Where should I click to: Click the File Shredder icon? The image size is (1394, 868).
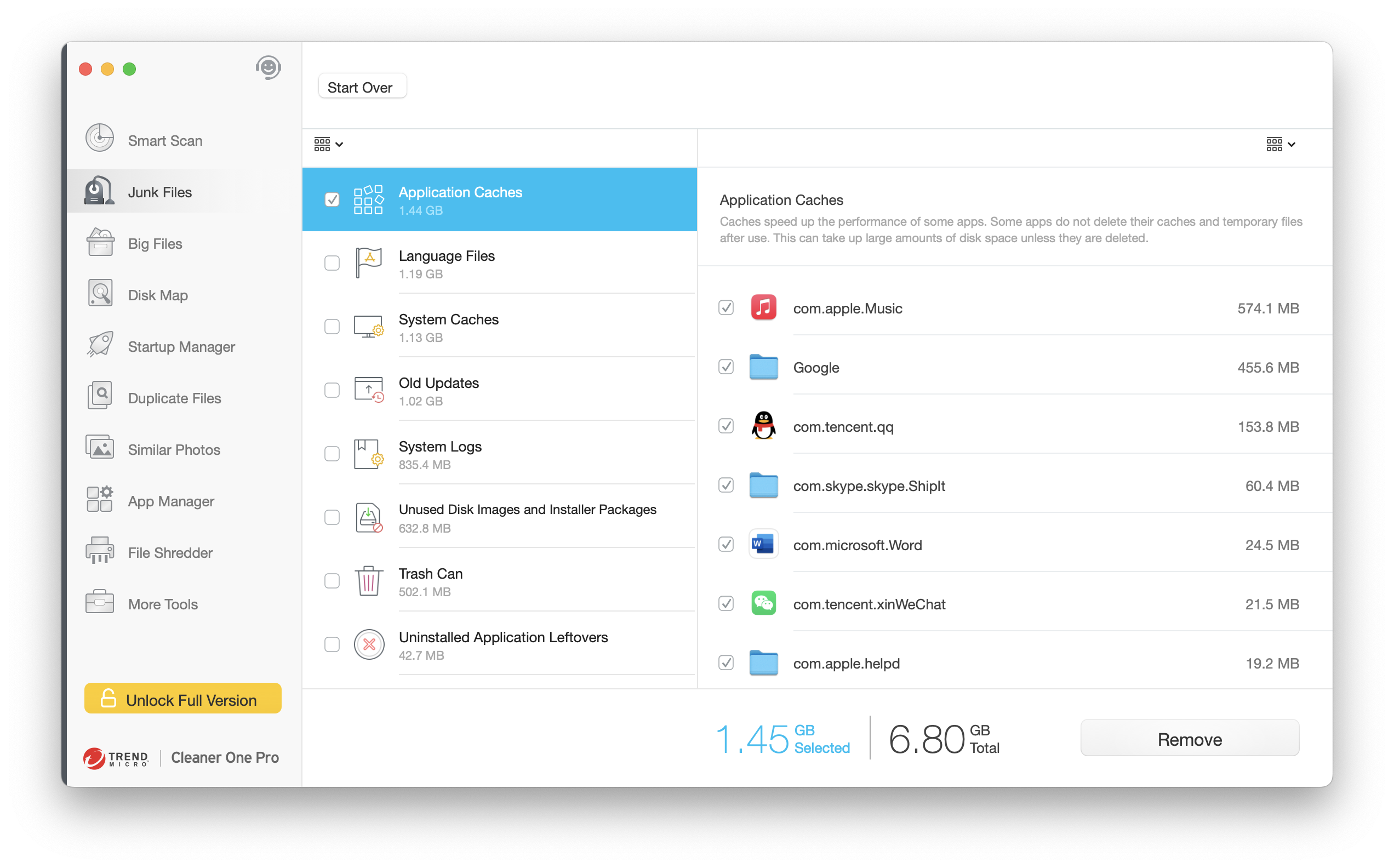(x=100, y=551)
